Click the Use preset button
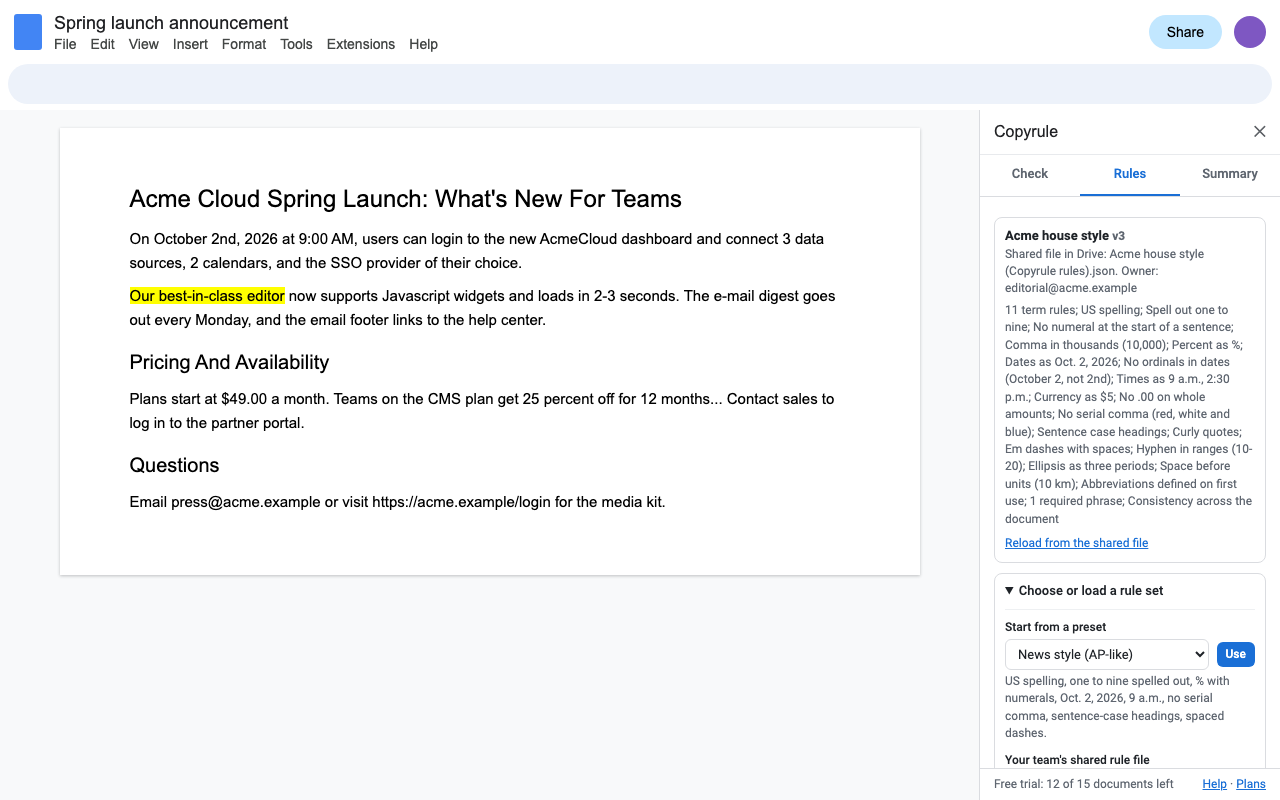The height and width of the screenshot is (800, 1280). pyautogui.click(x=1236, y=654)
